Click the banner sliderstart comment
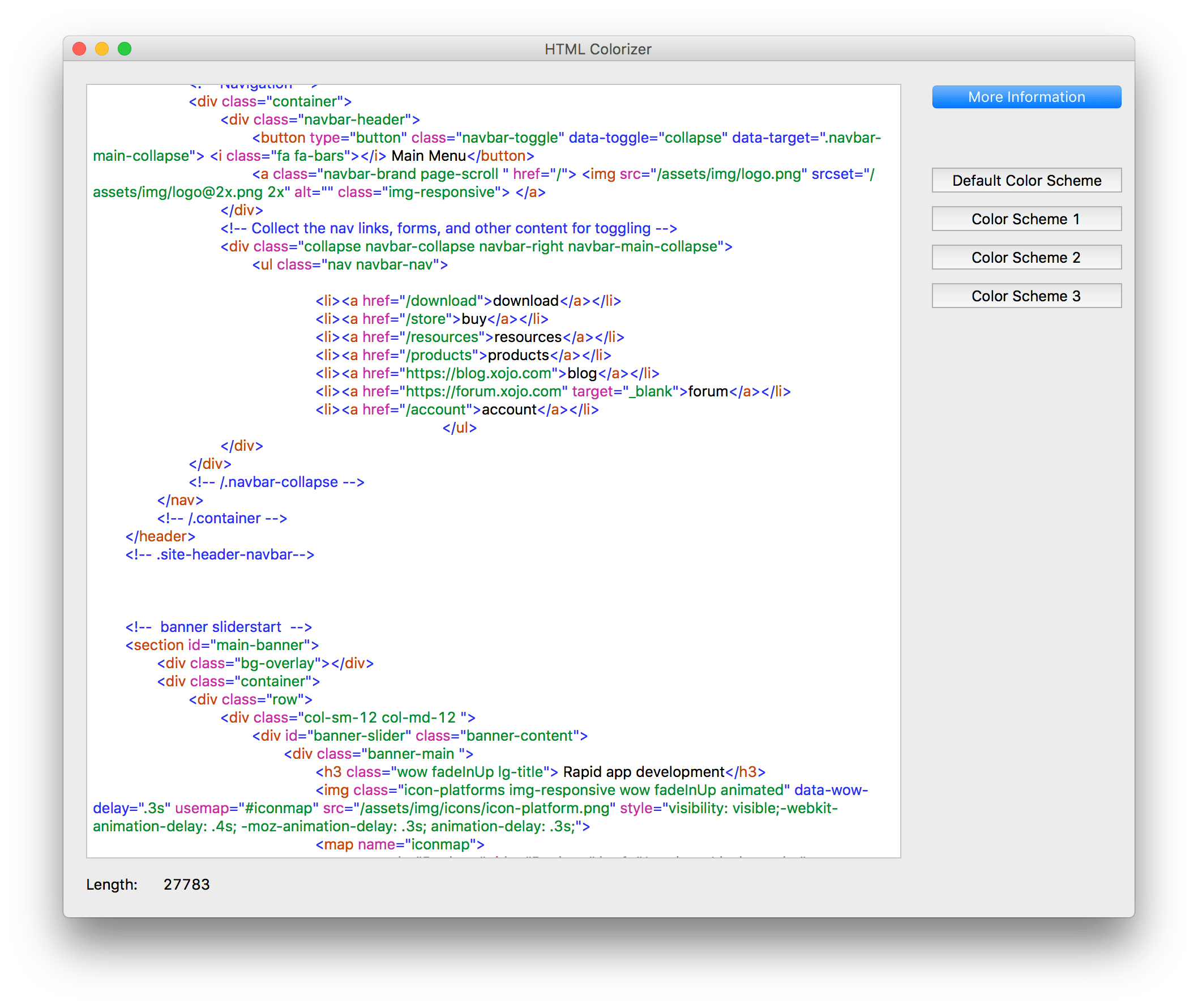Image resolution: width=1198 pixels, height=1008 pixels. point(218,627)
